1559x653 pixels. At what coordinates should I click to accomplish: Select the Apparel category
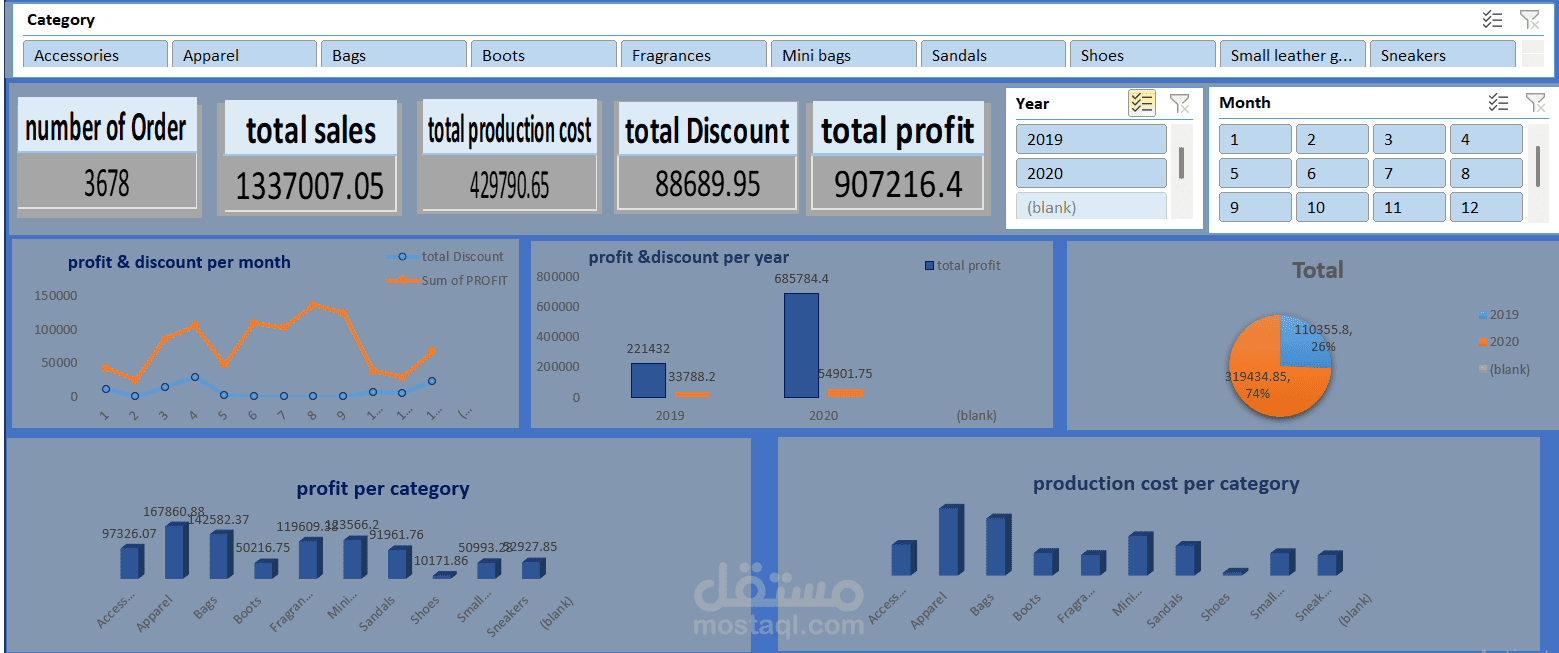pos(244,54)
